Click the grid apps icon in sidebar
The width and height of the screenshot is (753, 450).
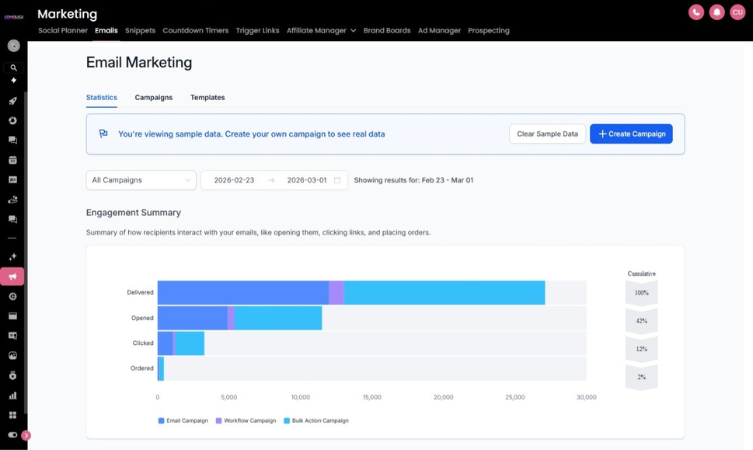[x=13, y=415]
